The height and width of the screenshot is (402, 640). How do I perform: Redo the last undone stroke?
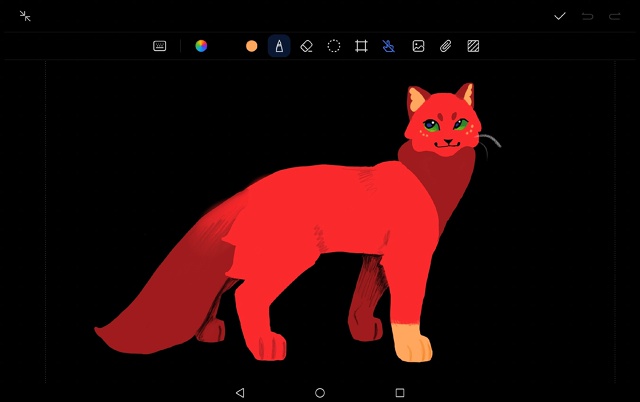click(x=615, y=16)
